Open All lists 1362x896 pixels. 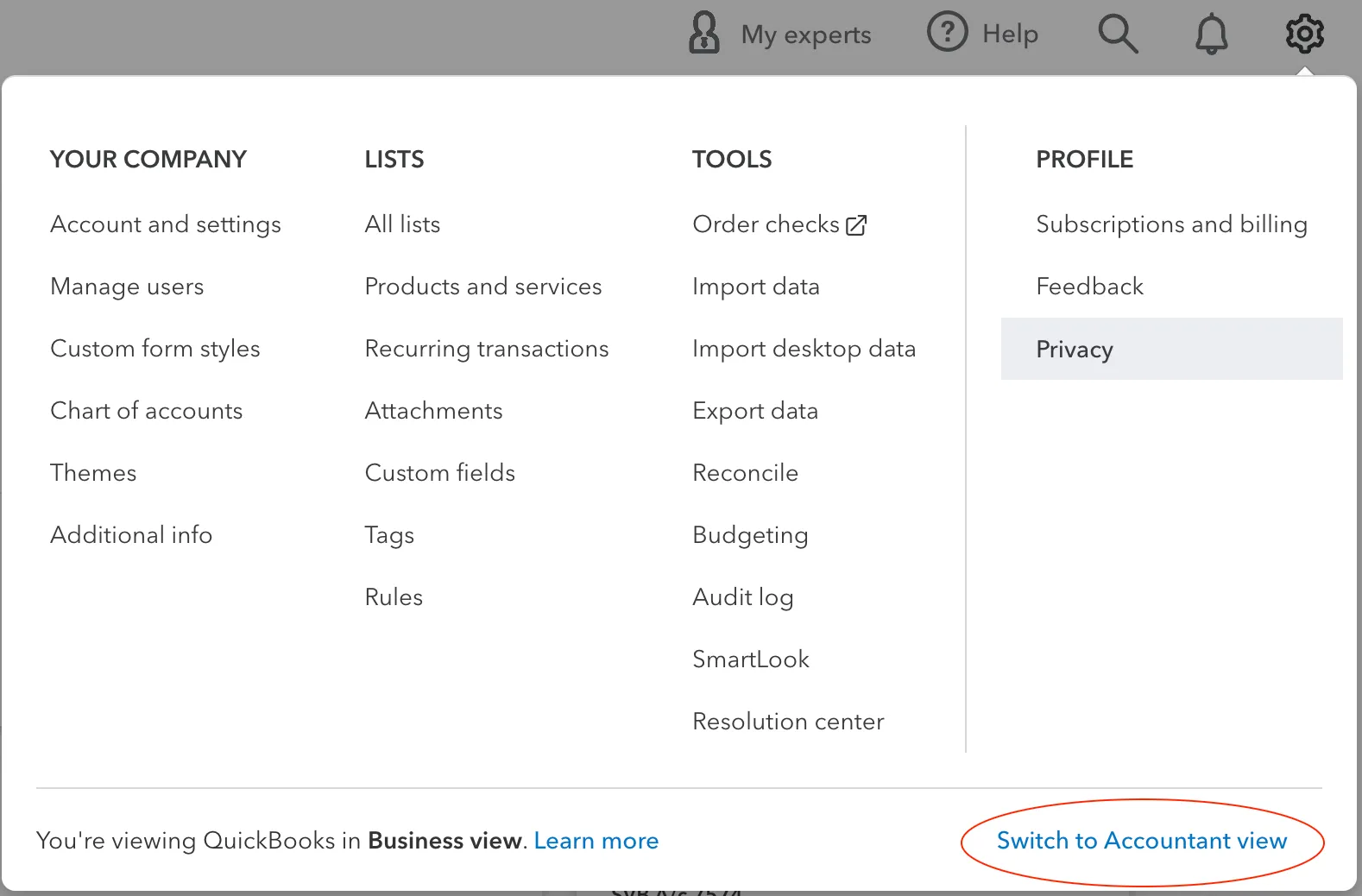click(x=402, y=224)
